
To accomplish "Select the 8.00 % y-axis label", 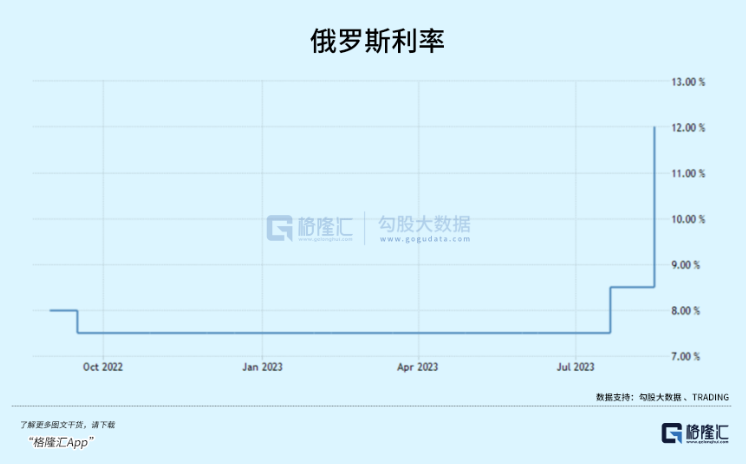I will (x=688, y=311).
